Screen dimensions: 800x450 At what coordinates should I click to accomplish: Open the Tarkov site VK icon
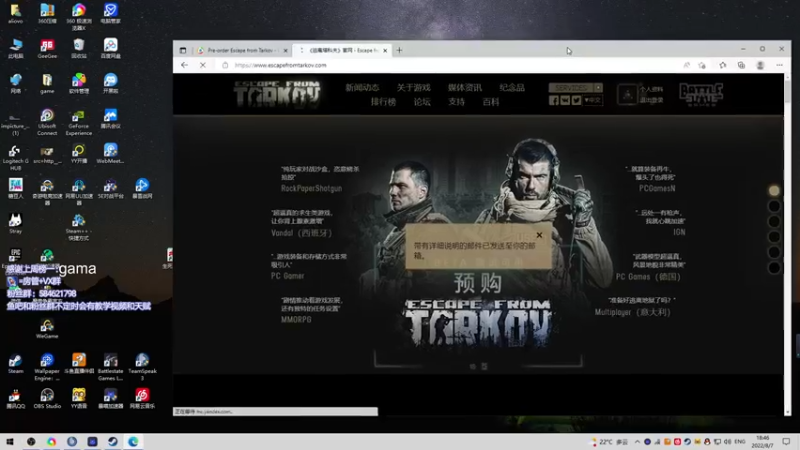[565, 101]
